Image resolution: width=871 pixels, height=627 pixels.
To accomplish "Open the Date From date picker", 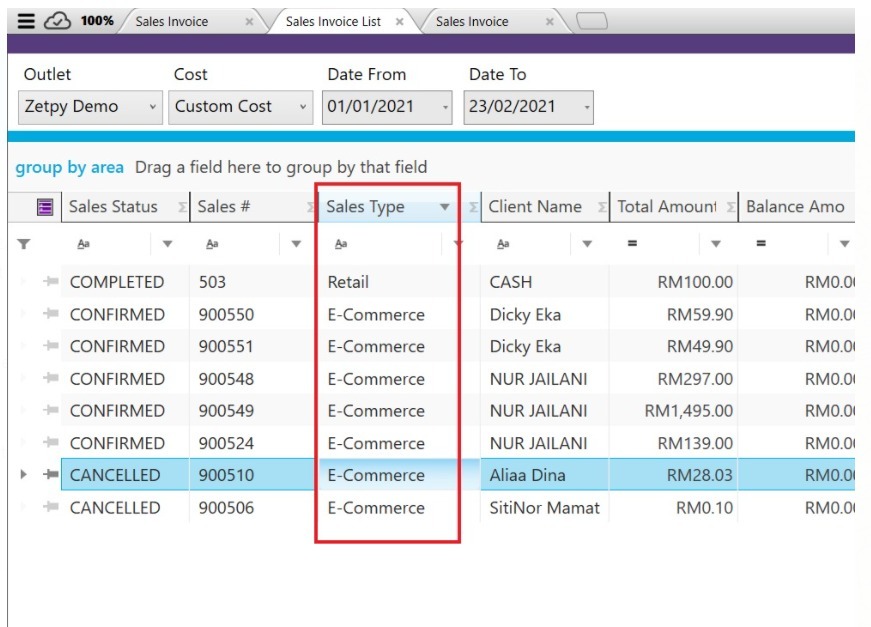I will tap(445, 107).
